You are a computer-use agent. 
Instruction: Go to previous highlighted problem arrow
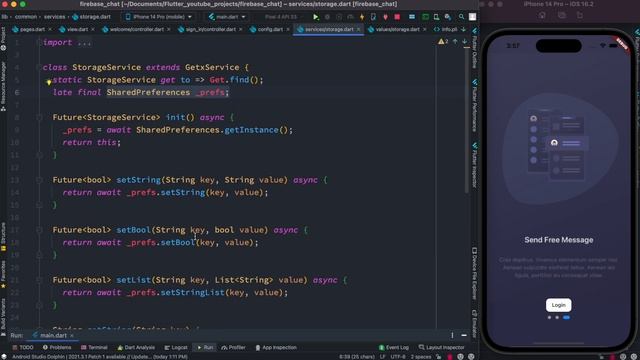pyautogui.click(x=455, y=41)
